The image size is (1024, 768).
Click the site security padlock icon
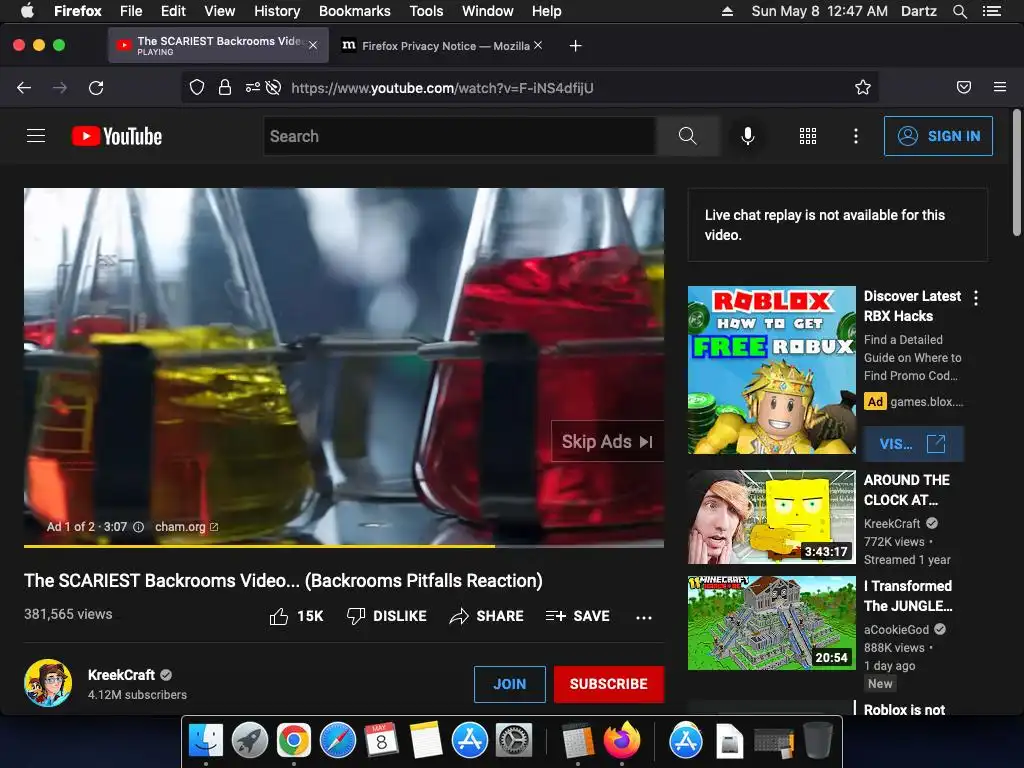[225, 88]
